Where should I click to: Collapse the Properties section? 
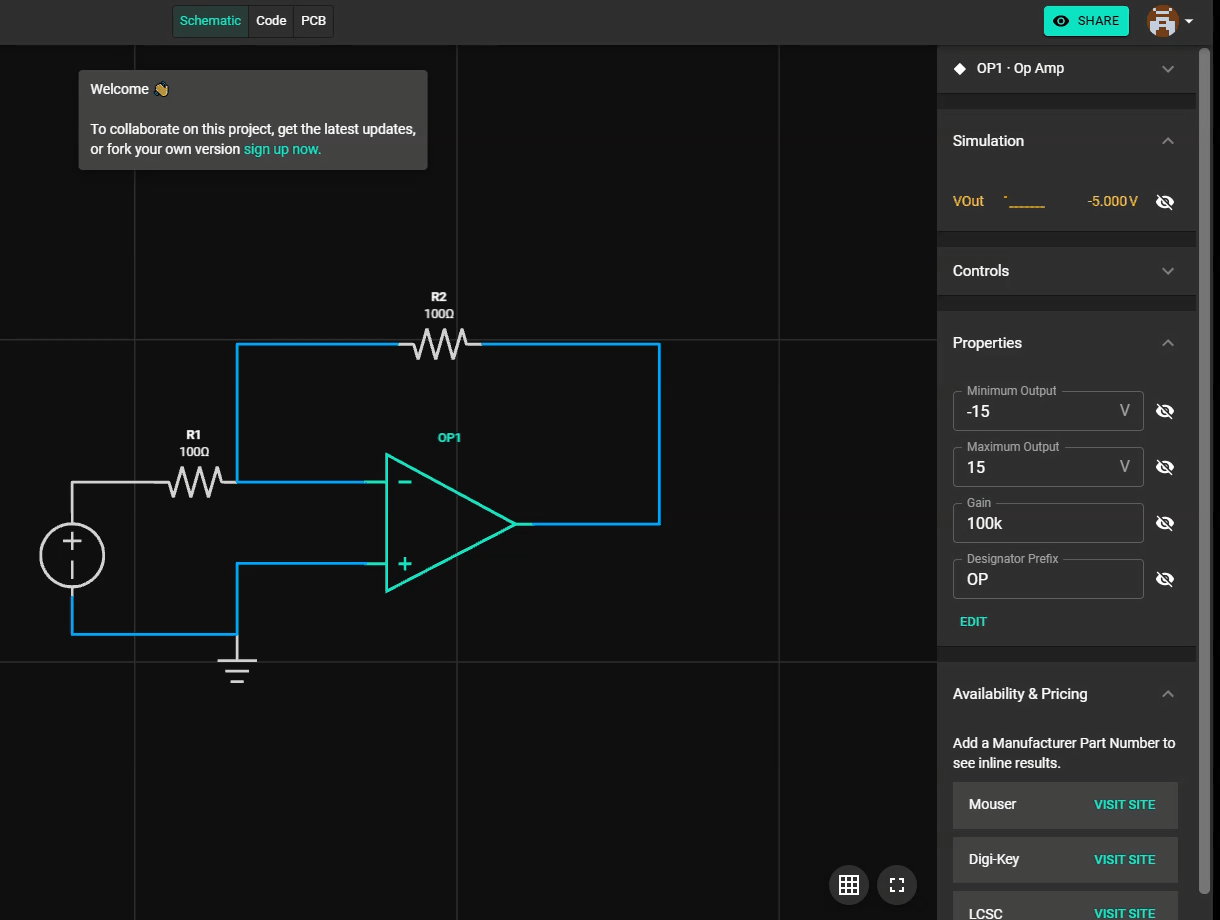1167,343
